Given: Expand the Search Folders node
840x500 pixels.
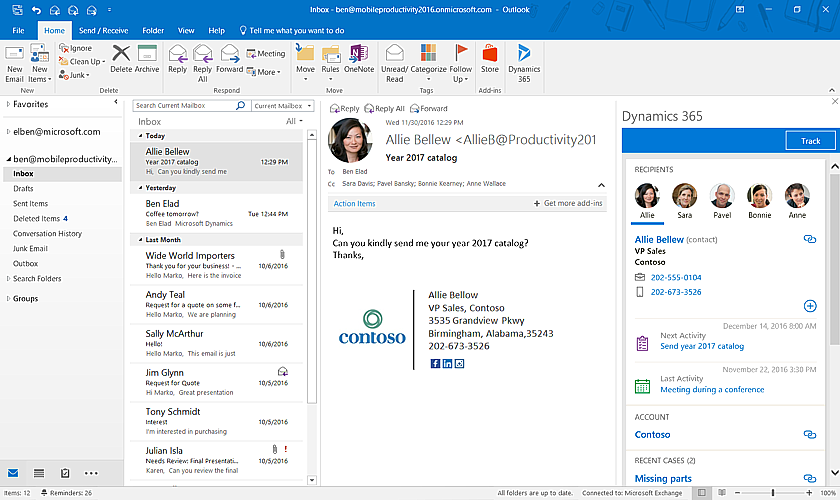Looking at the screenshot, I should point(8,279).
